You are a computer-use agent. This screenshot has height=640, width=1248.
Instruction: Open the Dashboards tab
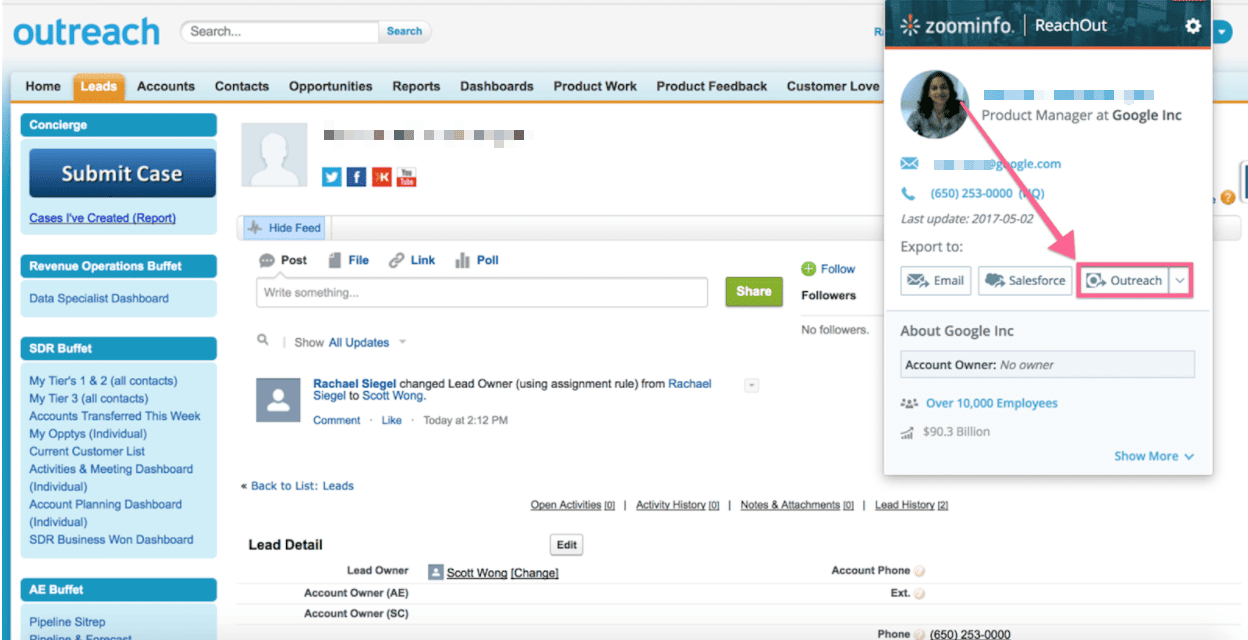click(x=497, y=86)
